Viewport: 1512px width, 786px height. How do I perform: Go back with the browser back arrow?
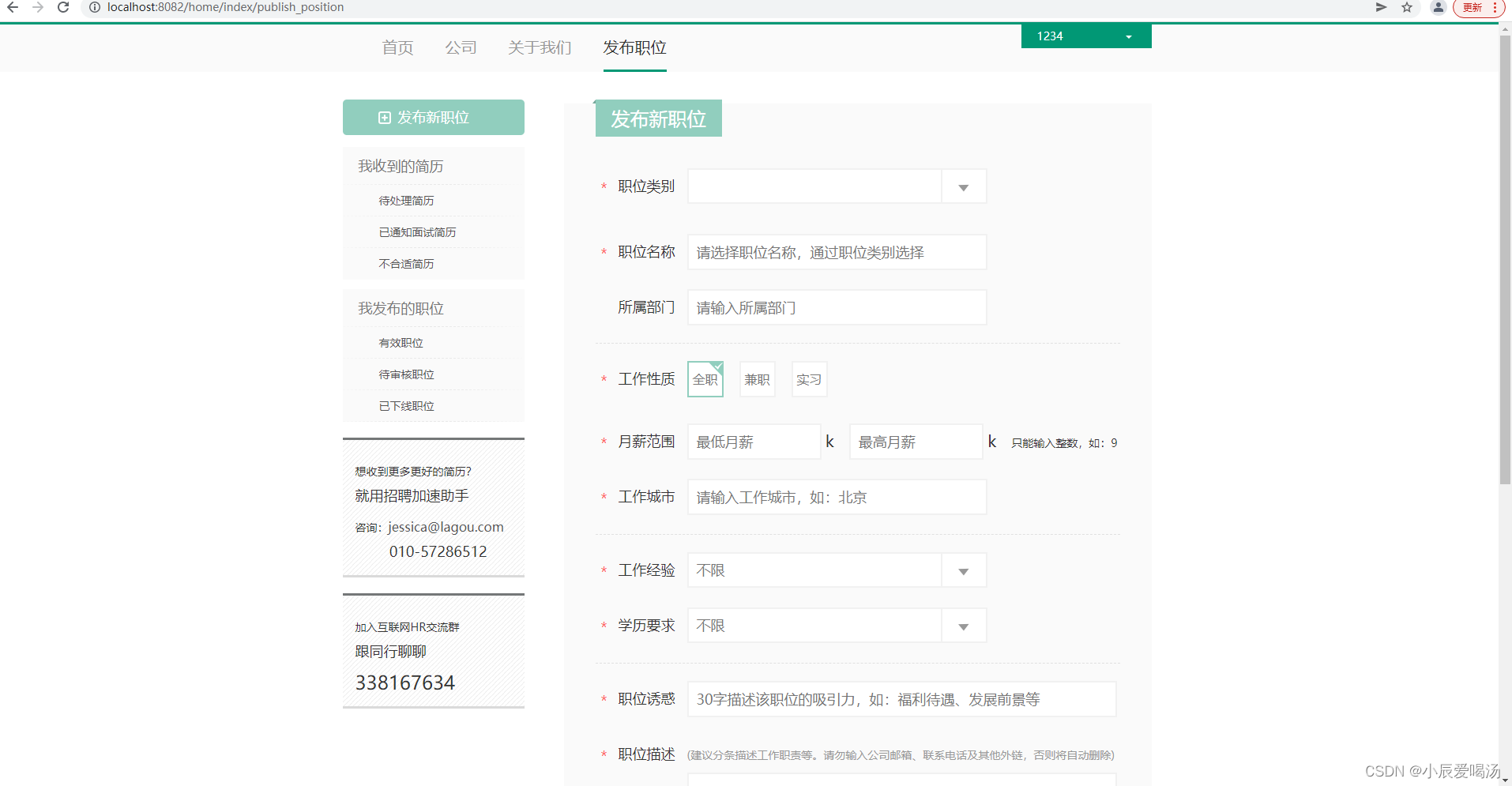point(13,7)
